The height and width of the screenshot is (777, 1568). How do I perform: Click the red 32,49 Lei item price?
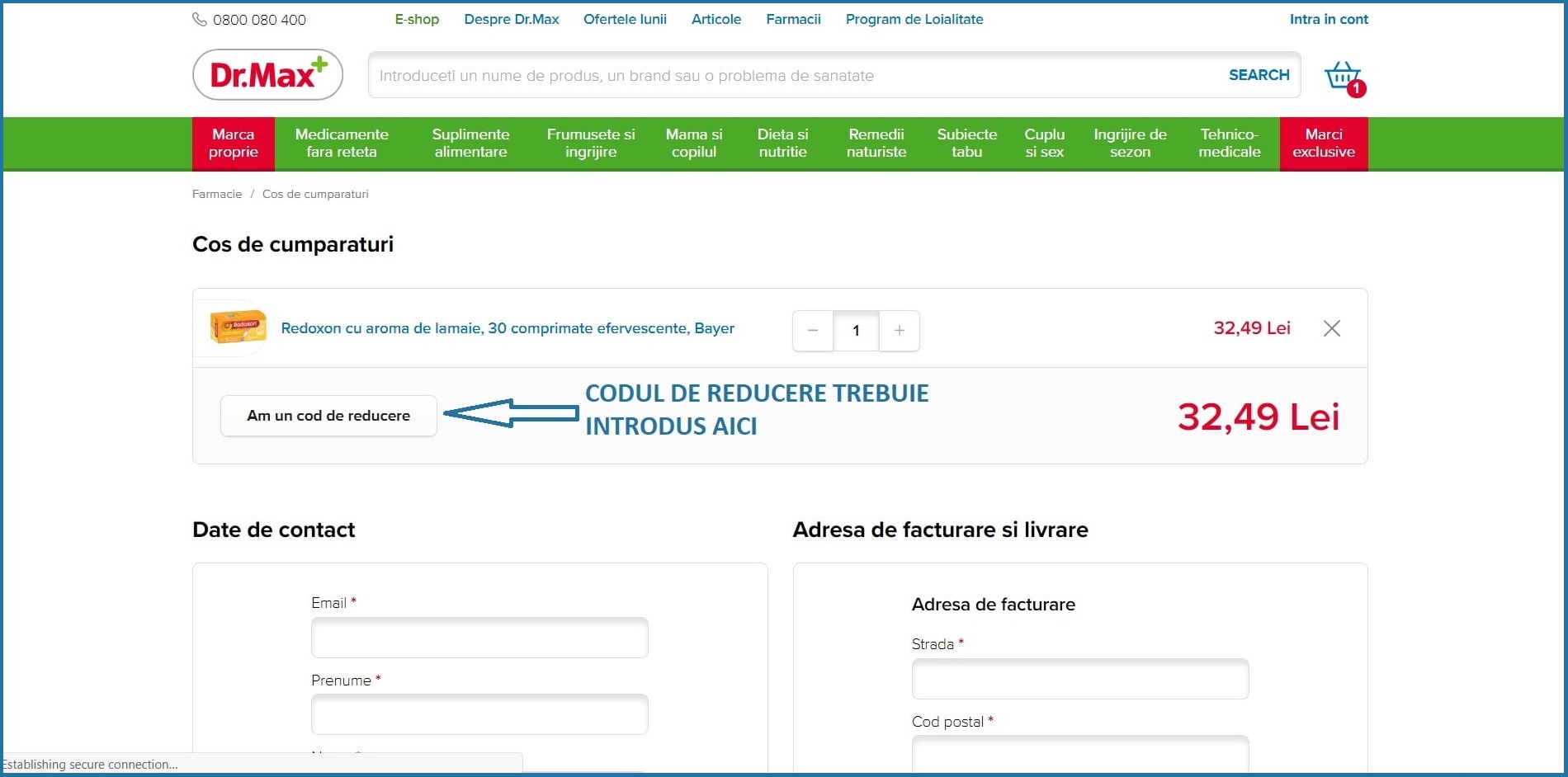(x=1252, y=328)
